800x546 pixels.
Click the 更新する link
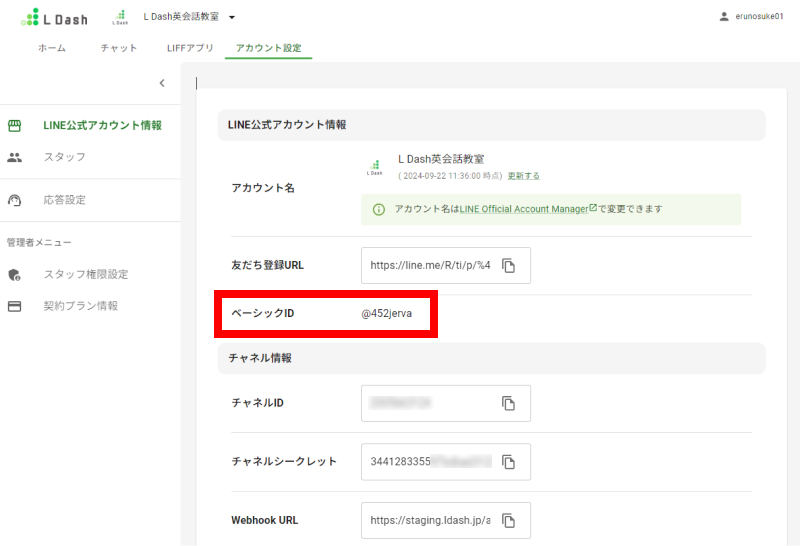[523, 176]
